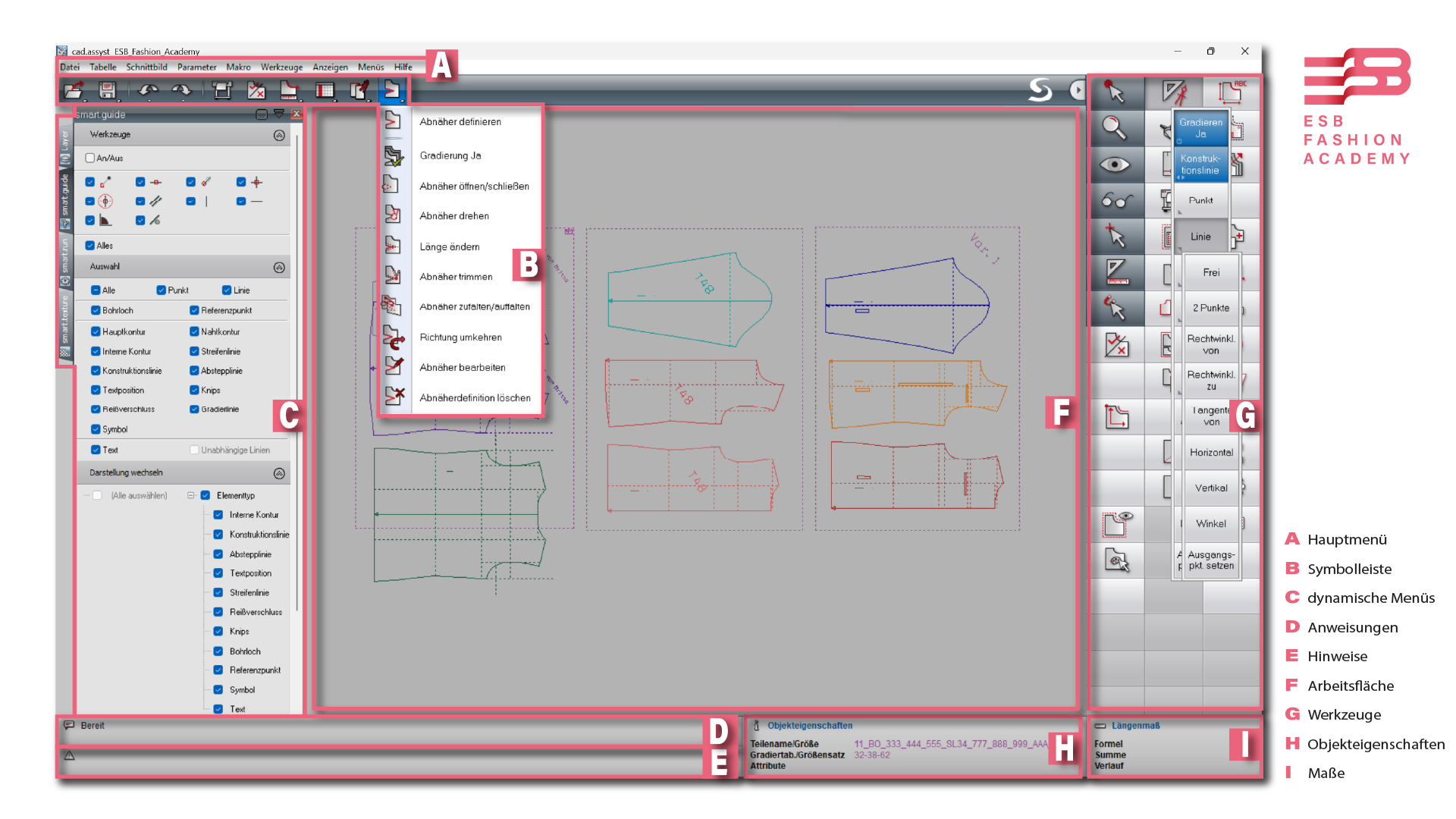Toggle the Nahtkontur checkbox

click(194, 331)
